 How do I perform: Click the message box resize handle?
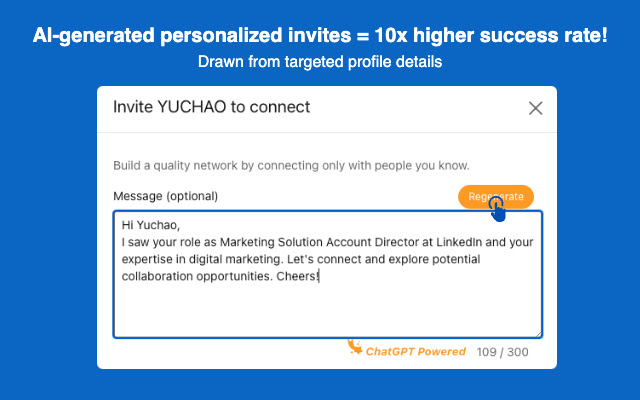[x=538, y=333]
